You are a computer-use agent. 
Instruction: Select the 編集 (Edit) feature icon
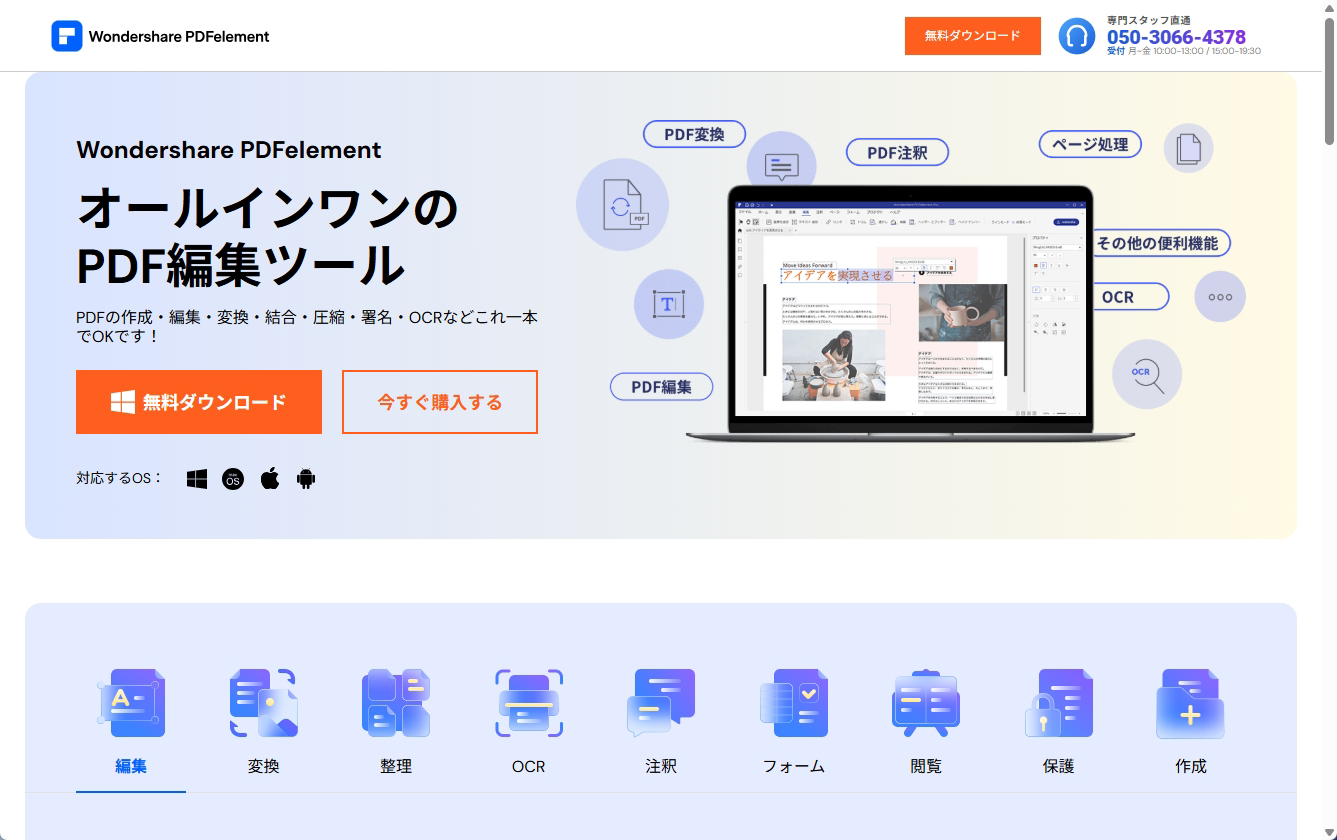point(131,703)
